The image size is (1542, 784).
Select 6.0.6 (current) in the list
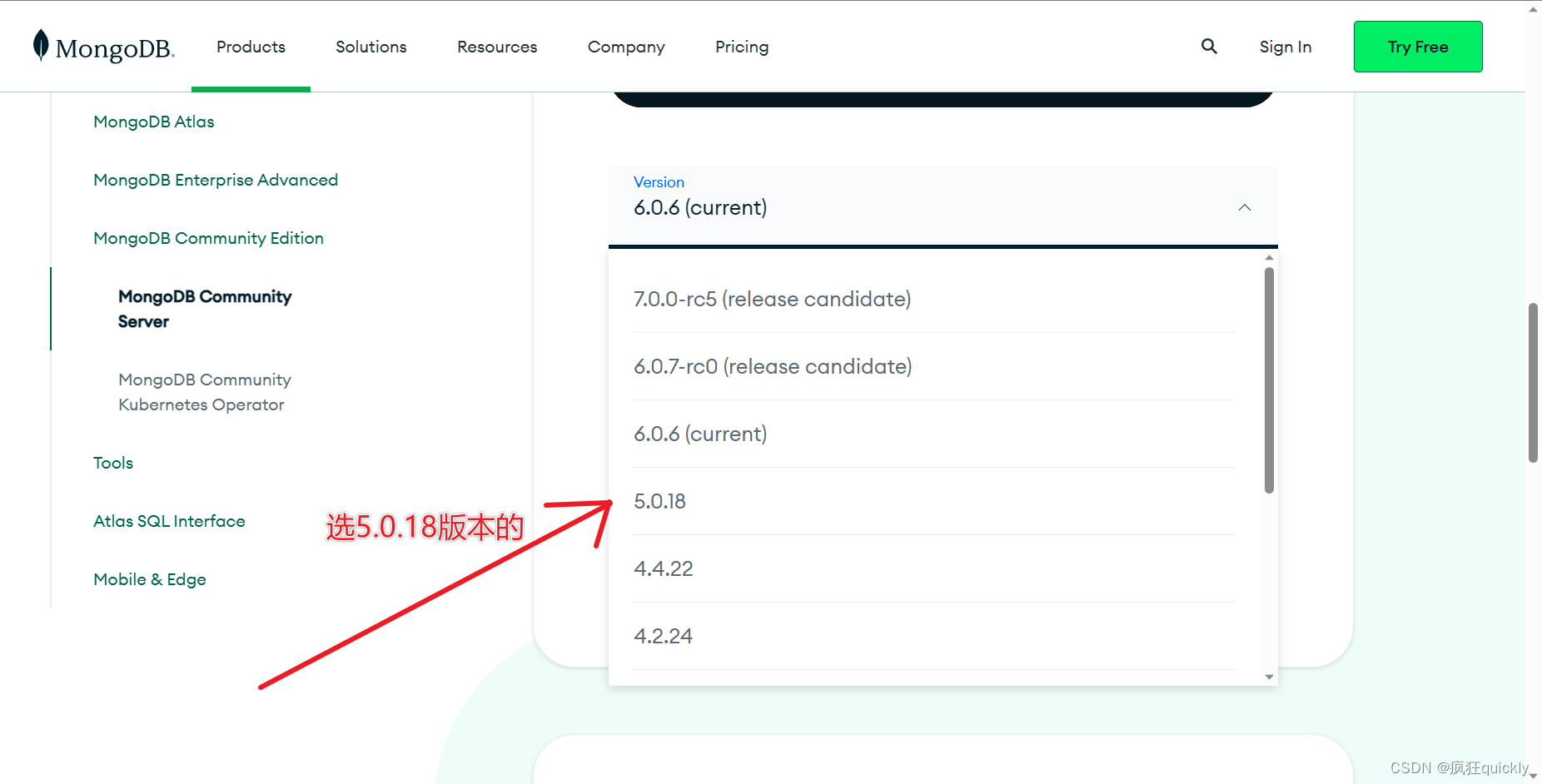[934, 434]
